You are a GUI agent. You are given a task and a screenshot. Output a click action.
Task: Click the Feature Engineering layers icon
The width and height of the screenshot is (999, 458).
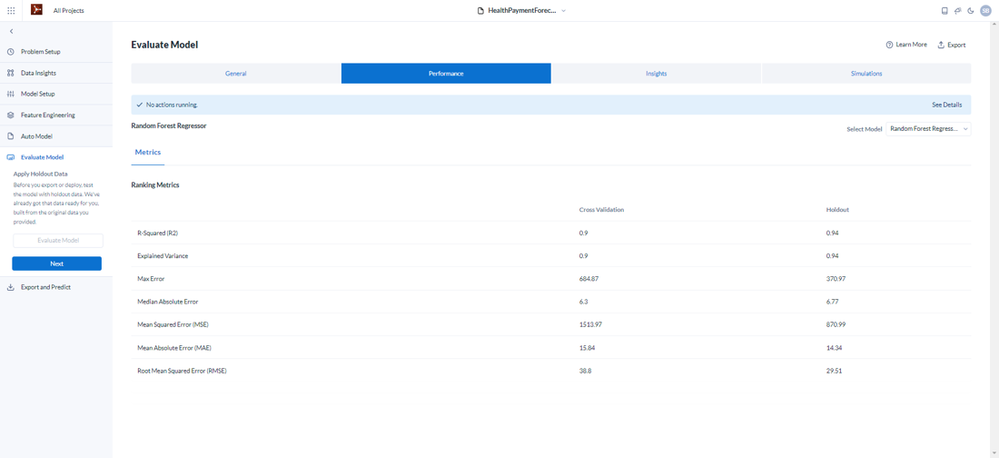click(x=11, y=115)
